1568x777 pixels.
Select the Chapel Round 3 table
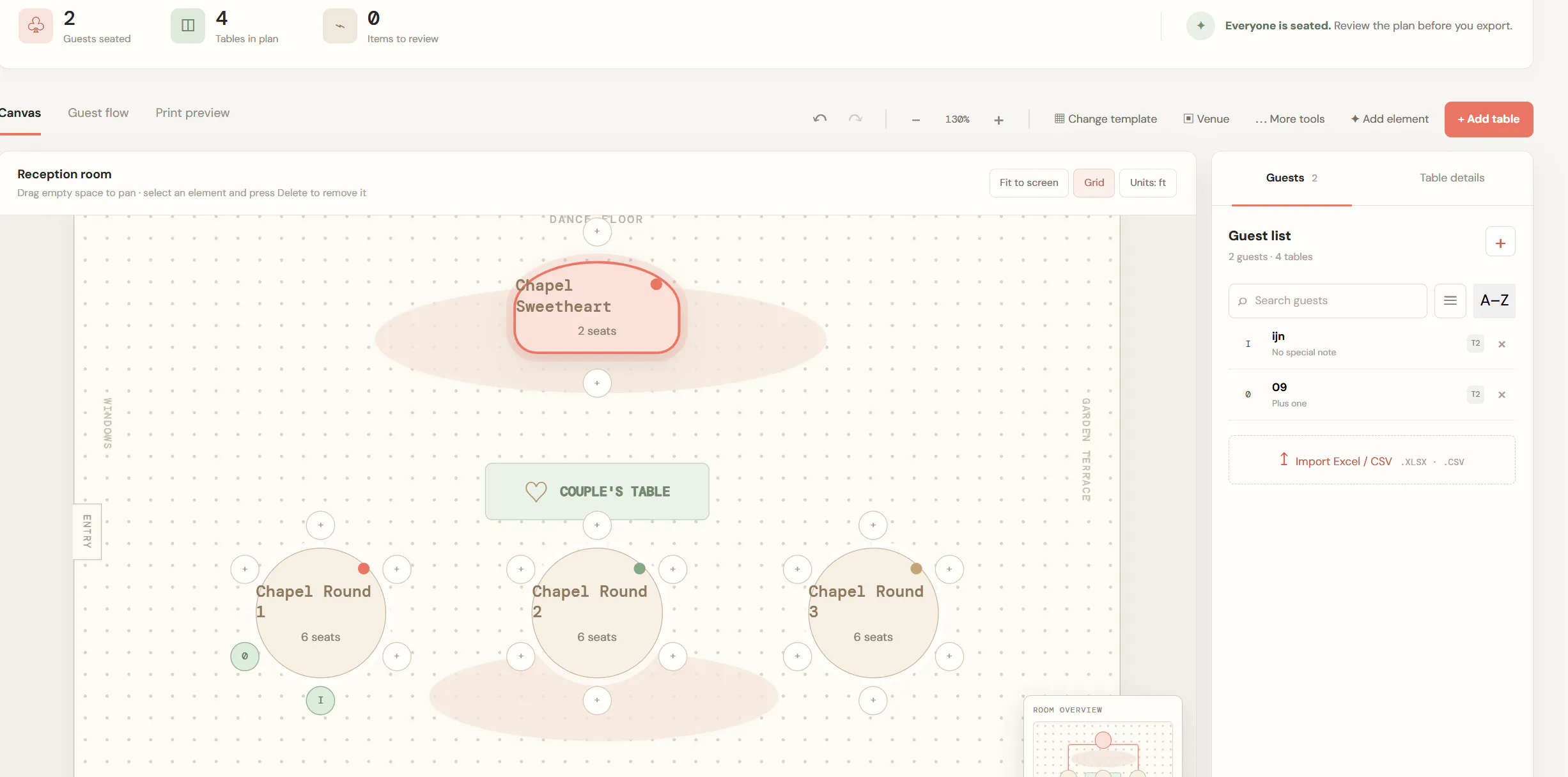pyautogui.click(x=873, y=613)
